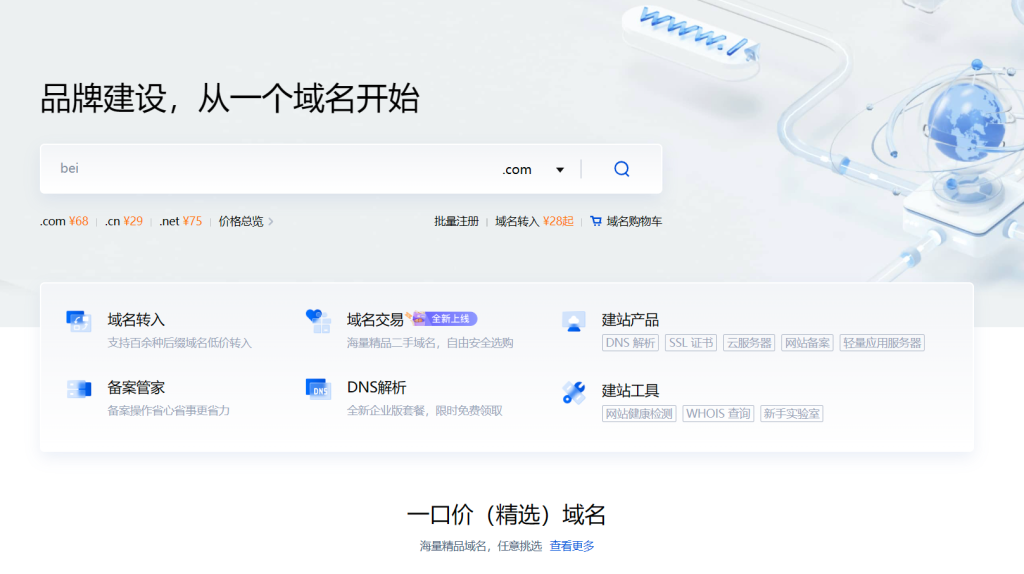Click the .cn ¥29 price link
This screenshot has height=574, width=1024.
pos(123,221)
